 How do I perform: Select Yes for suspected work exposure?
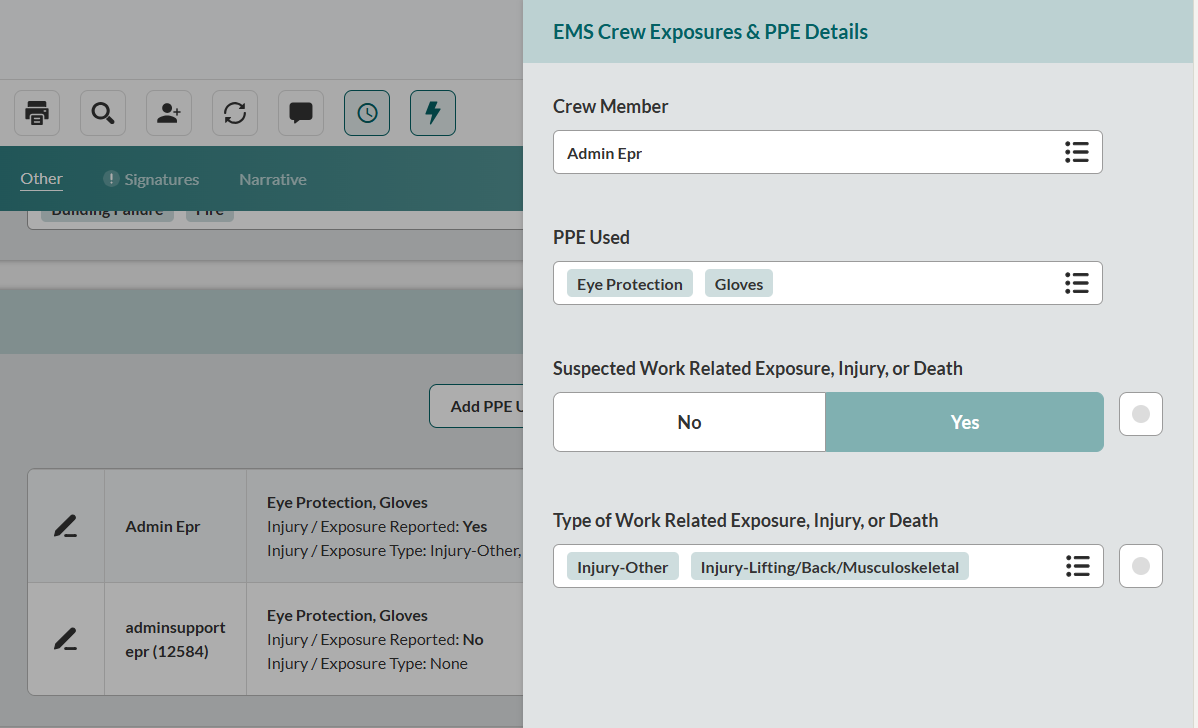[x=964, y=422]
